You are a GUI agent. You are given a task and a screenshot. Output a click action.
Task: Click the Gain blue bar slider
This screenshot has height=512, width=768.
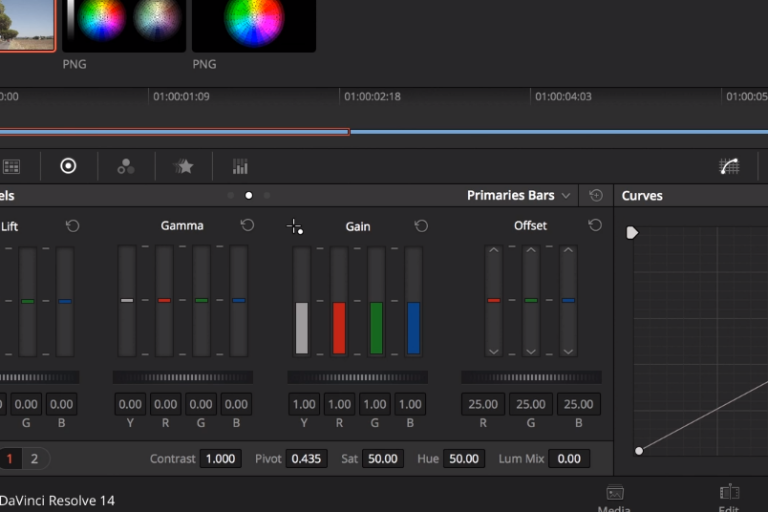[414, 301]
